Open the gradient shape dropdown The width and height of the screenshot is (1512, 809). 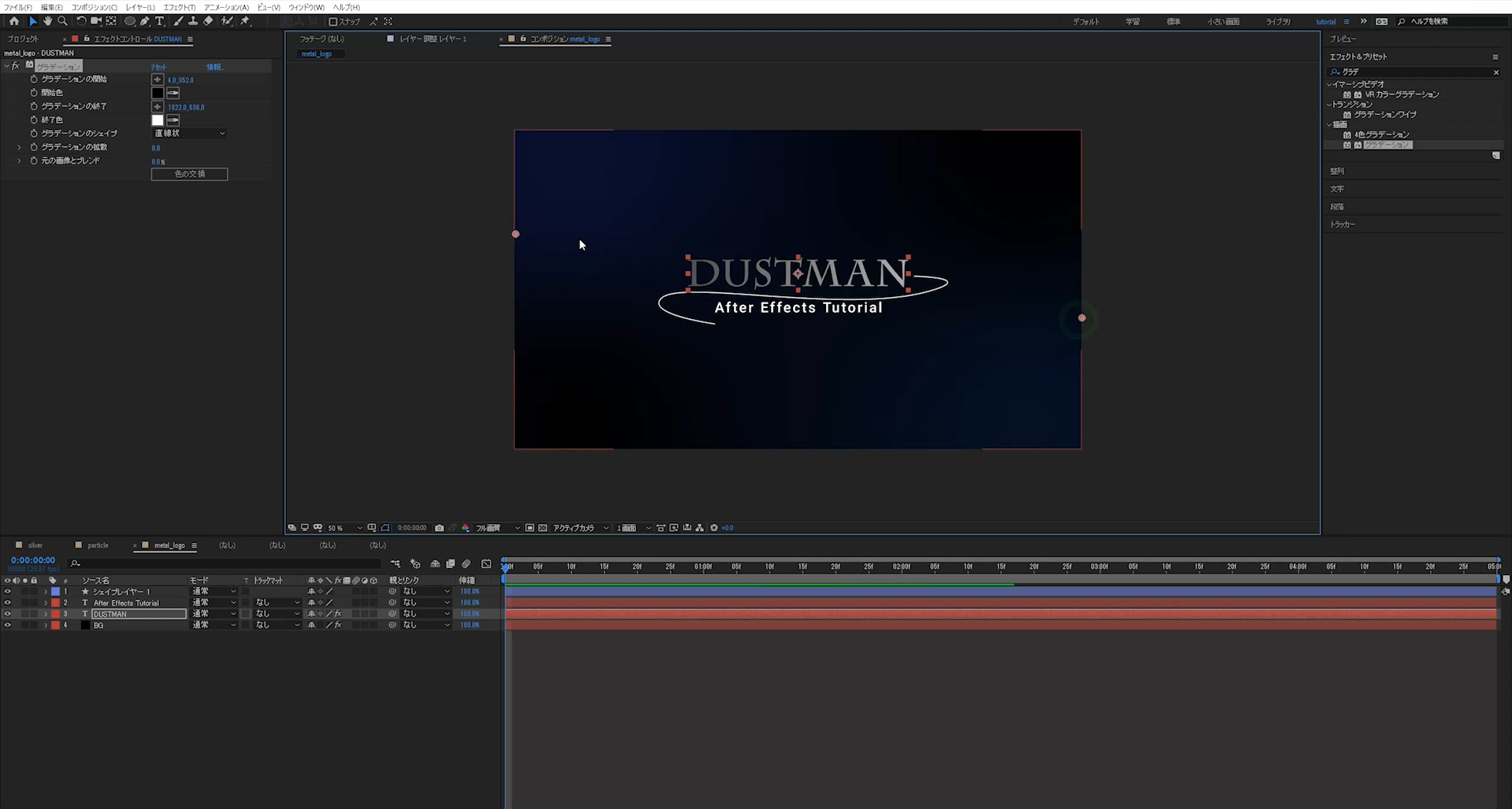click(x=190, y=133)
